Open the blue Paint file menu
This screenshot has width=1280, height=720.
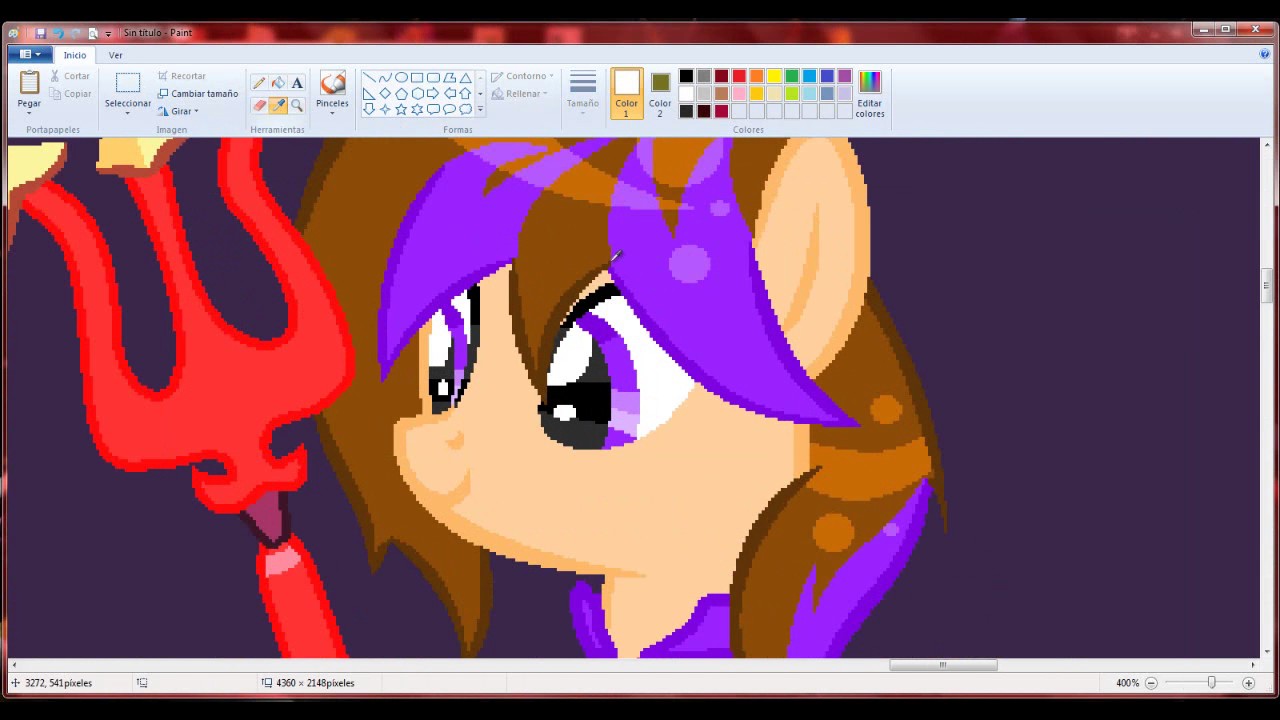(30, 54)
